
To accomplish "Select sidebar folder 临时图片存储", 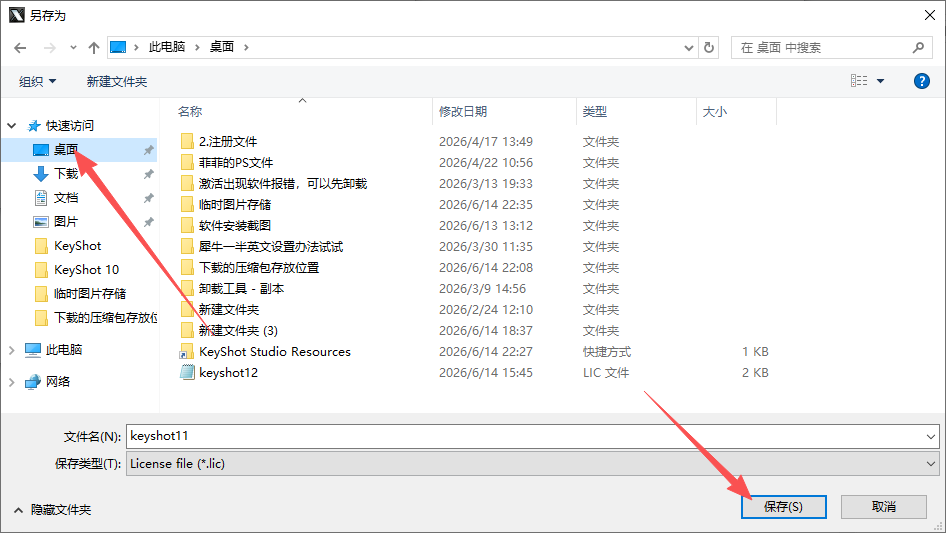I will pos(90,294).
